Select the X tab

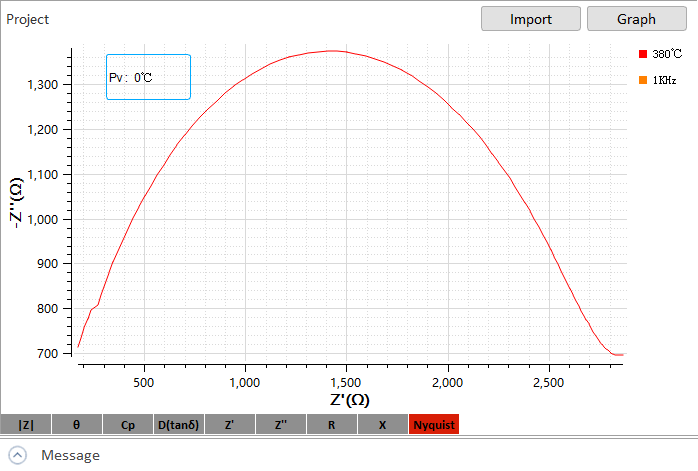[382, 425]
